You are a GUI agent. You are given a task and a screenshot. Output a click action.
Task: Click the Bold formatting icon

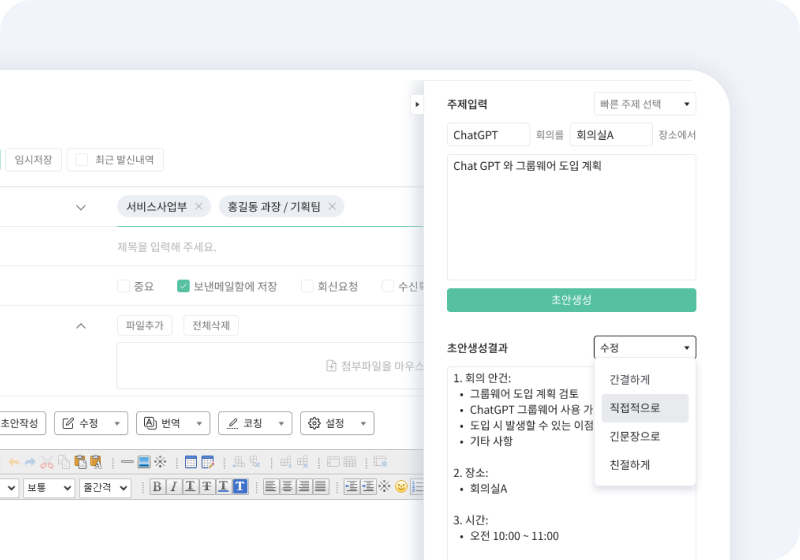[157, 487]
